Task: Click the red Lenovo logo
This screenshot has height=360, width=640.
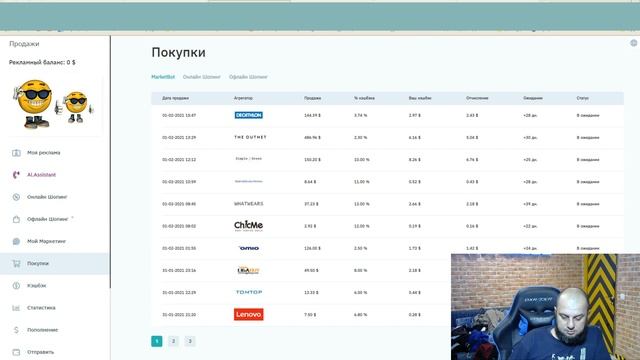Action: pos(249,314)
